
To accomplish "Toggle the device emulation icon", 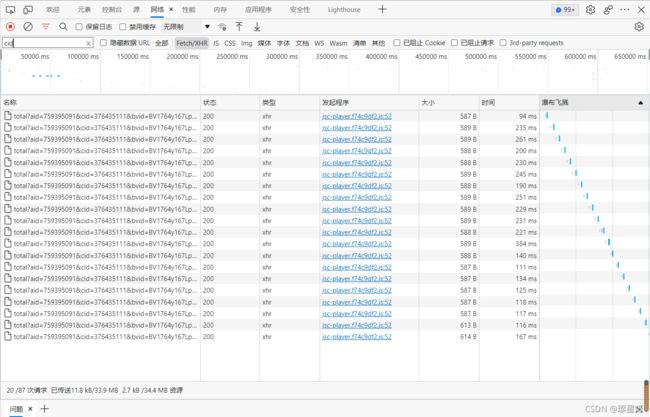I will [28, 10].
